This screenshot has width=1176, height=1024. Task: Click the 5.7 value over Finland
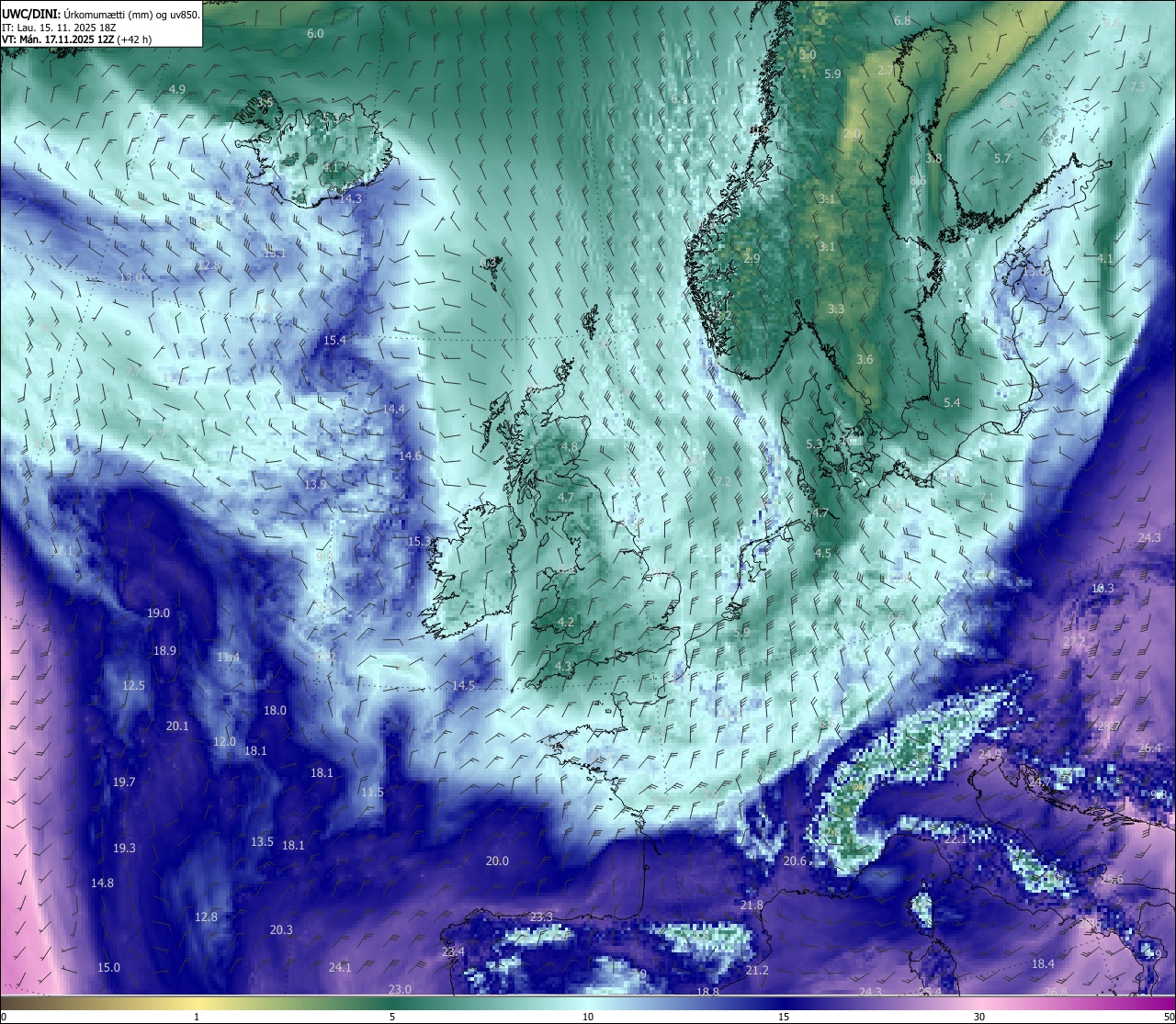(x=1002, y=158)
